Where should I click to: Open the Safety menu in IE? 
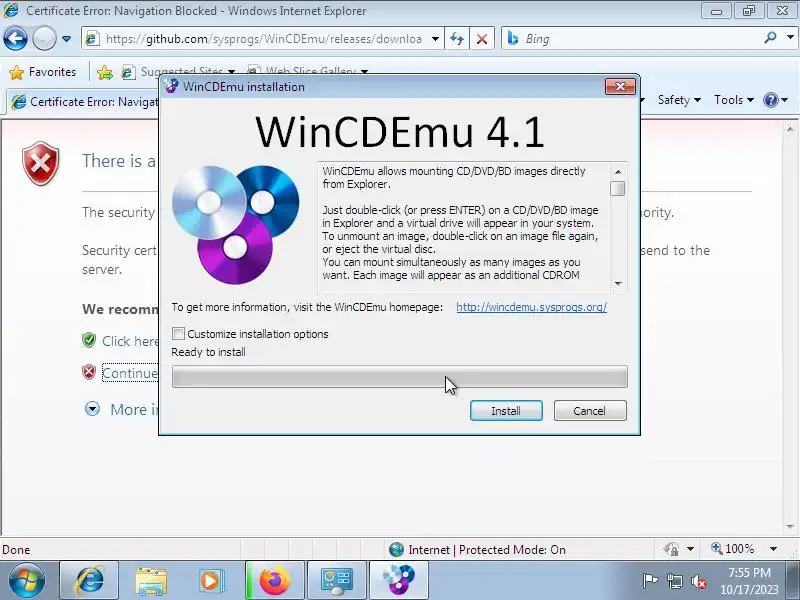(679, 100)
